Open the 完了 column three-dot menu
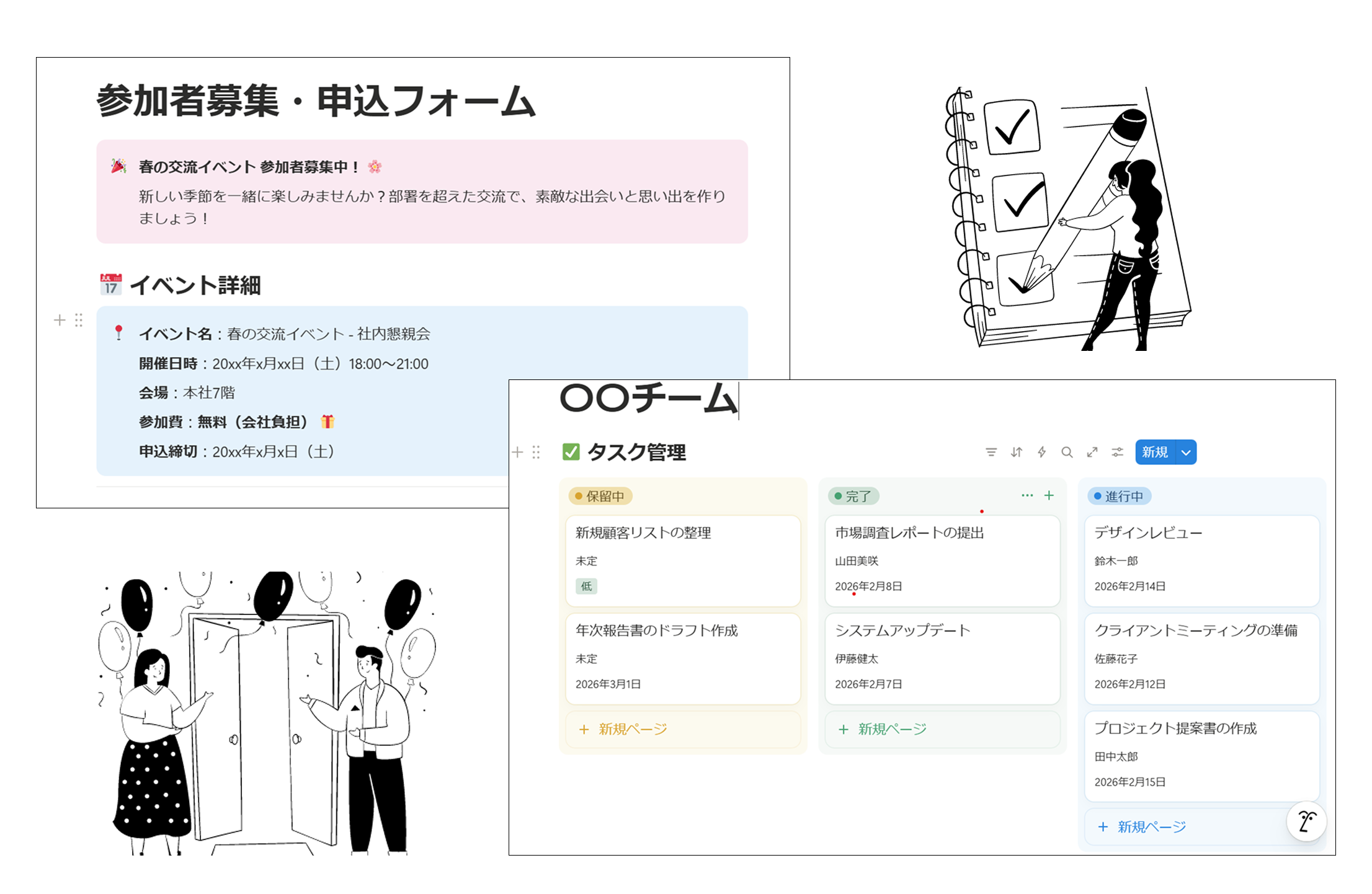This screenshot has height=894, width=1372. pyautogui.click(x=1027, y=495)
